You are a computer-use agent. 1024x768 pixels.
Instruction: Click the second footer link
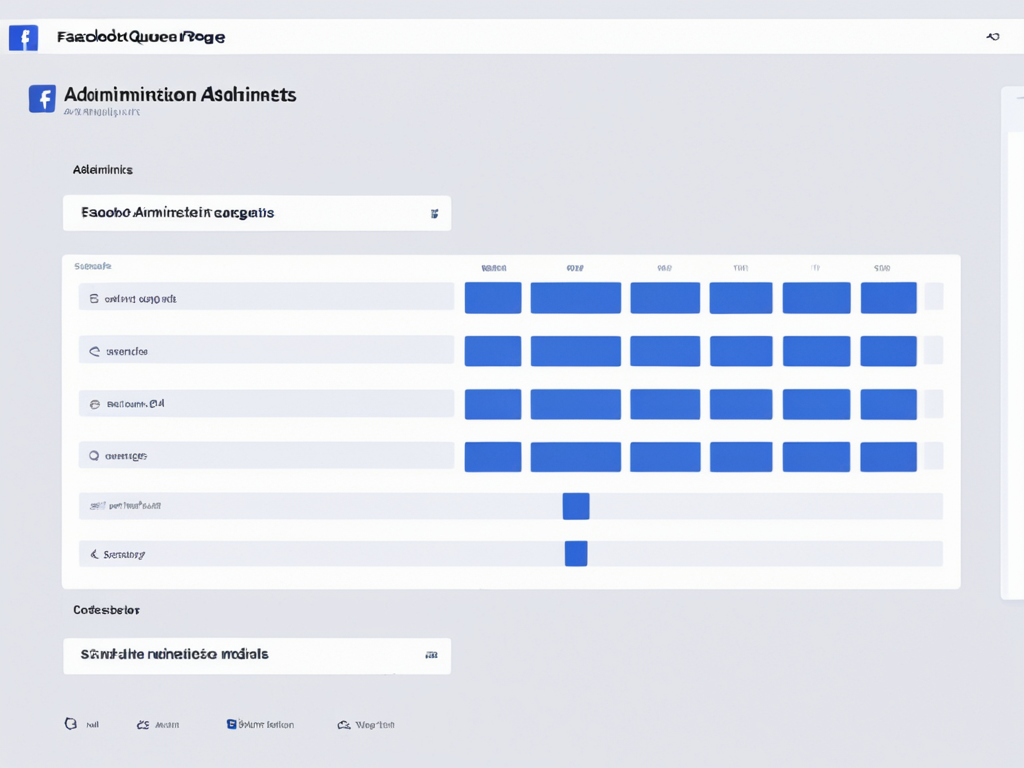(x=158, y=724)
